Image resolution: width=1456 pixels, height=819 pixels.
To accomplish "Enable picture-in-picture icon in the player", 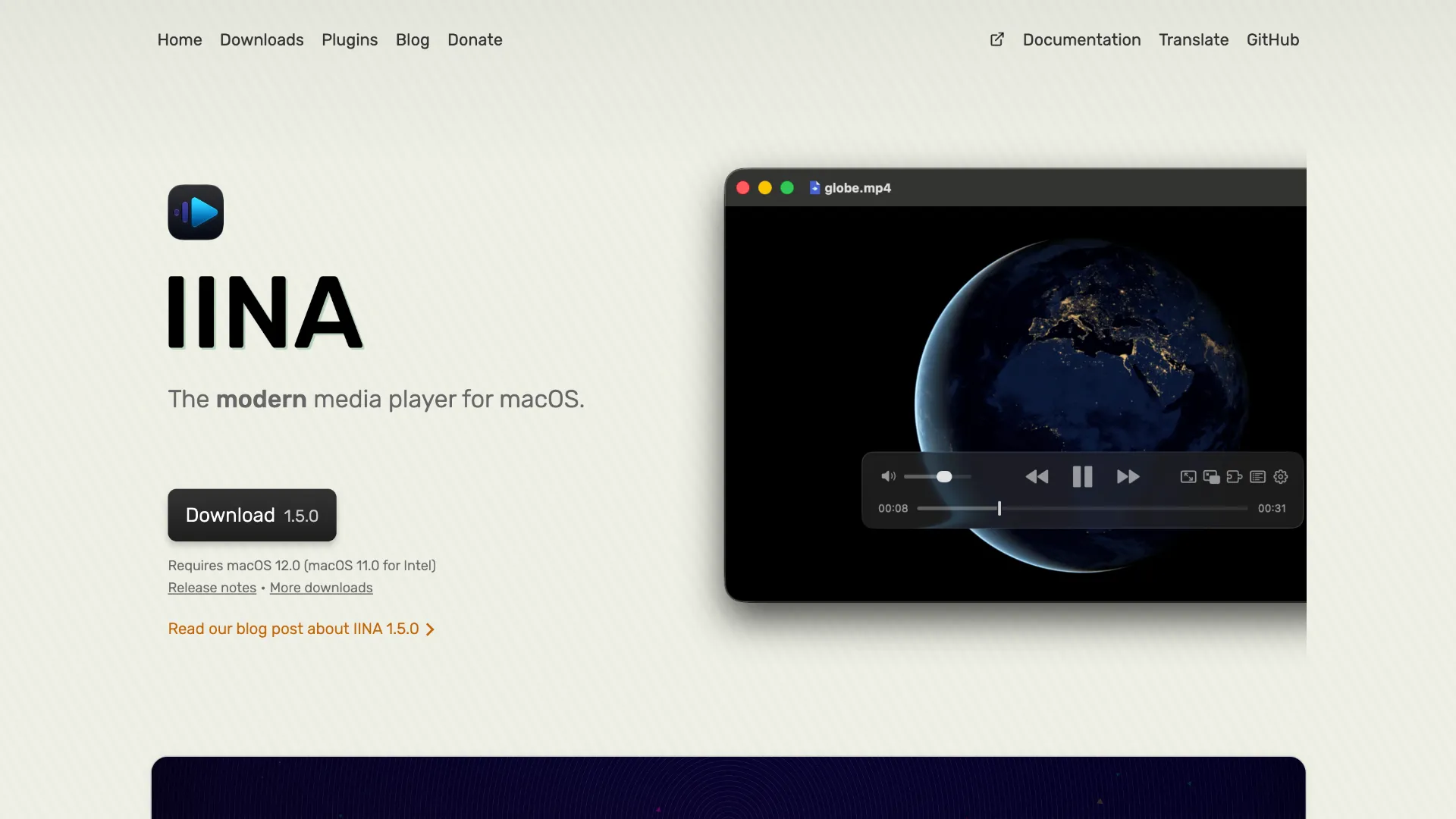I will coord(1211,476).
